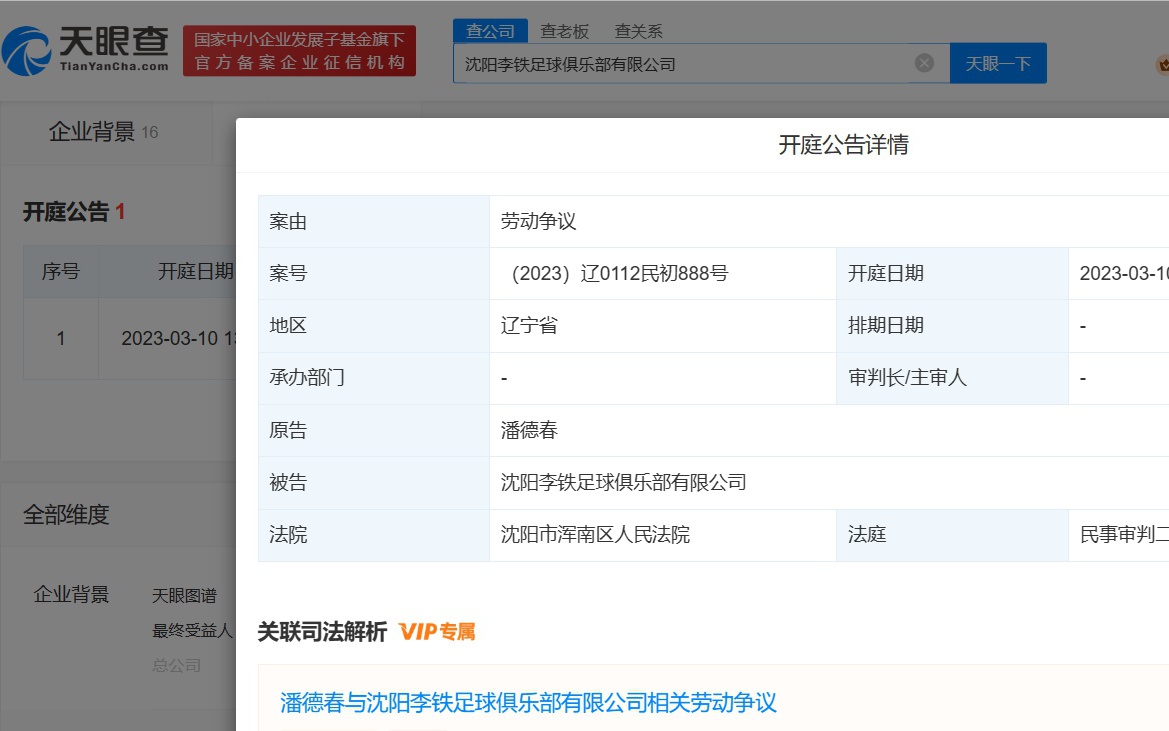This screenshot has width=1169, height=731.
Task: Click the 排期日期 label cell
Action: tap(952, 326)
